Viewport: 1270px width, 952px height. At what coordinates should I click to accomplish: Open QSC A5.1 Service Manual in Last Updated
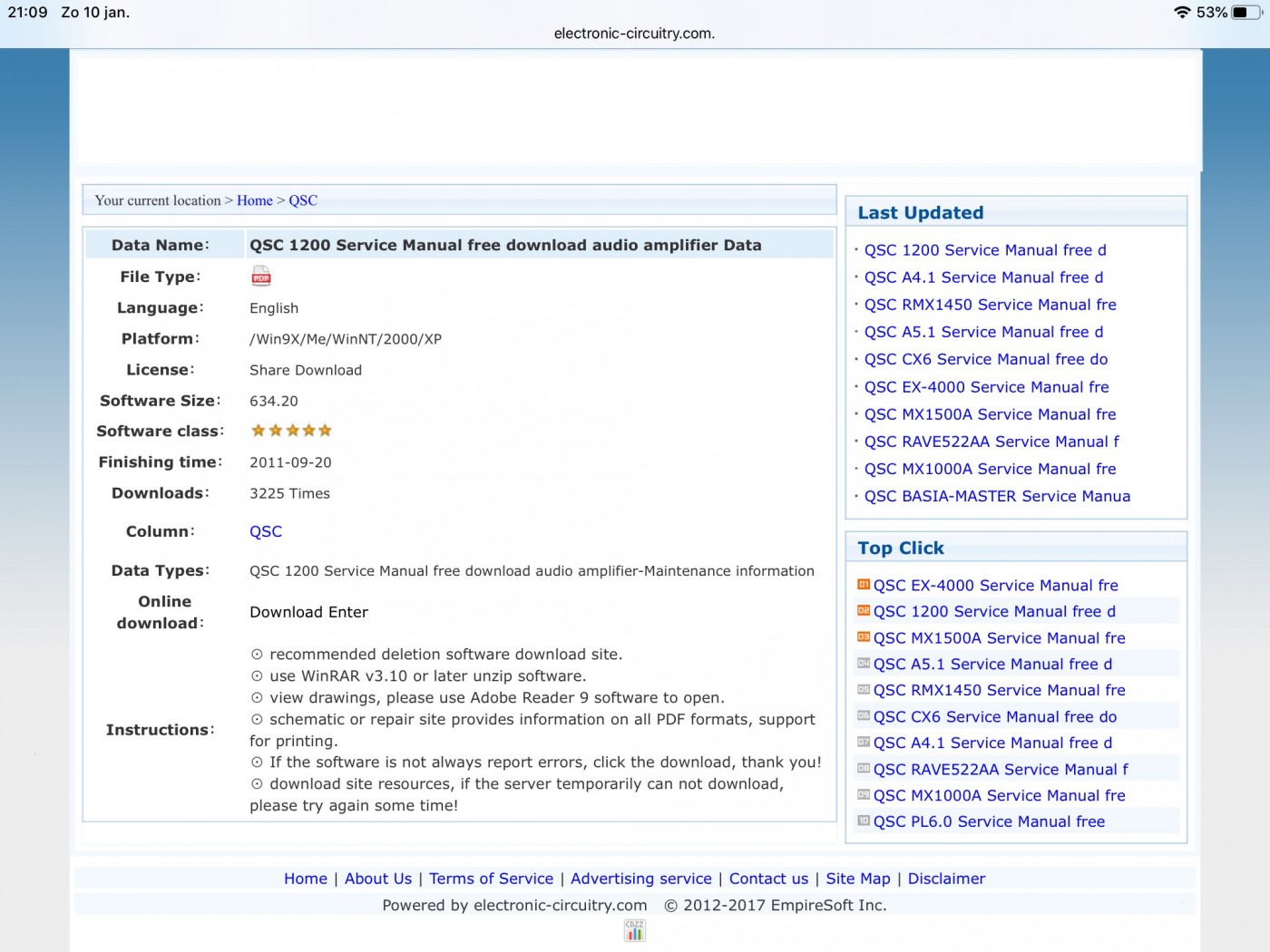point(983,332)
